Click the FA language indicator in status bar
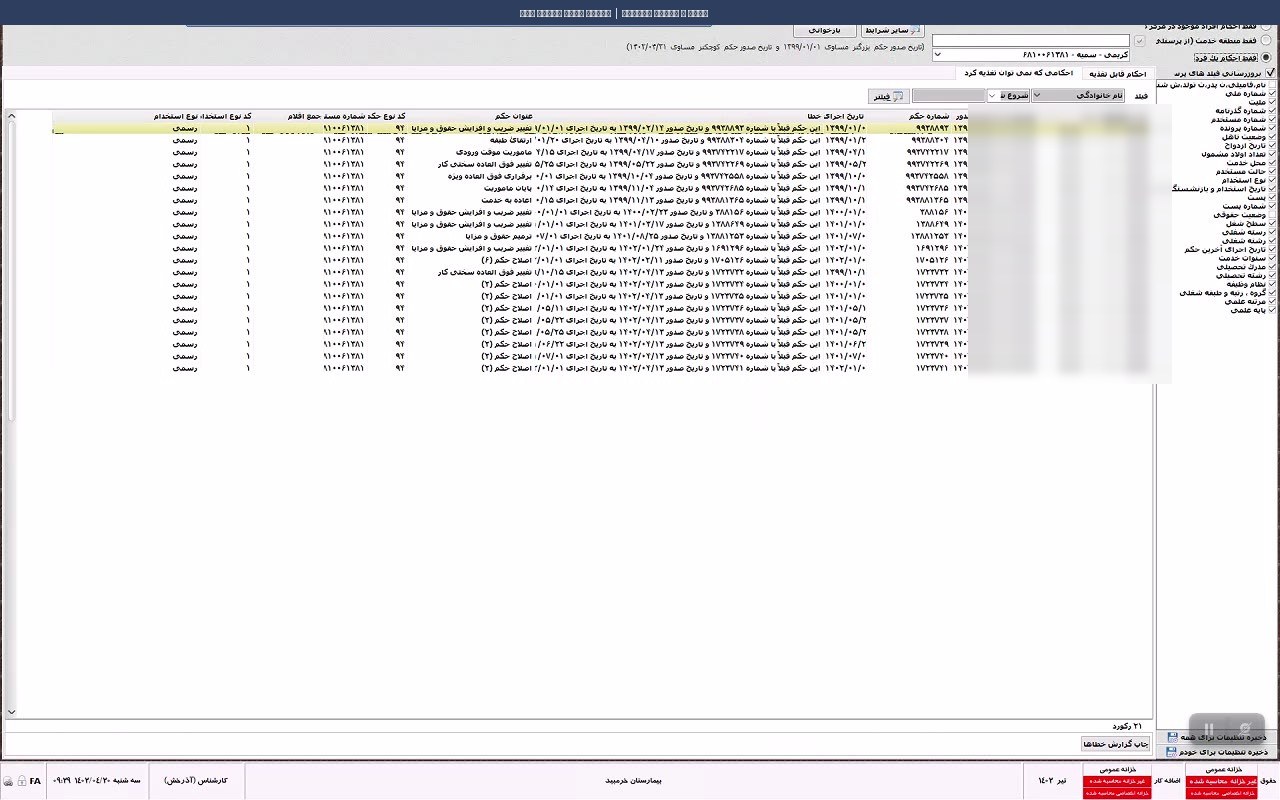 (x=35, y=780)
